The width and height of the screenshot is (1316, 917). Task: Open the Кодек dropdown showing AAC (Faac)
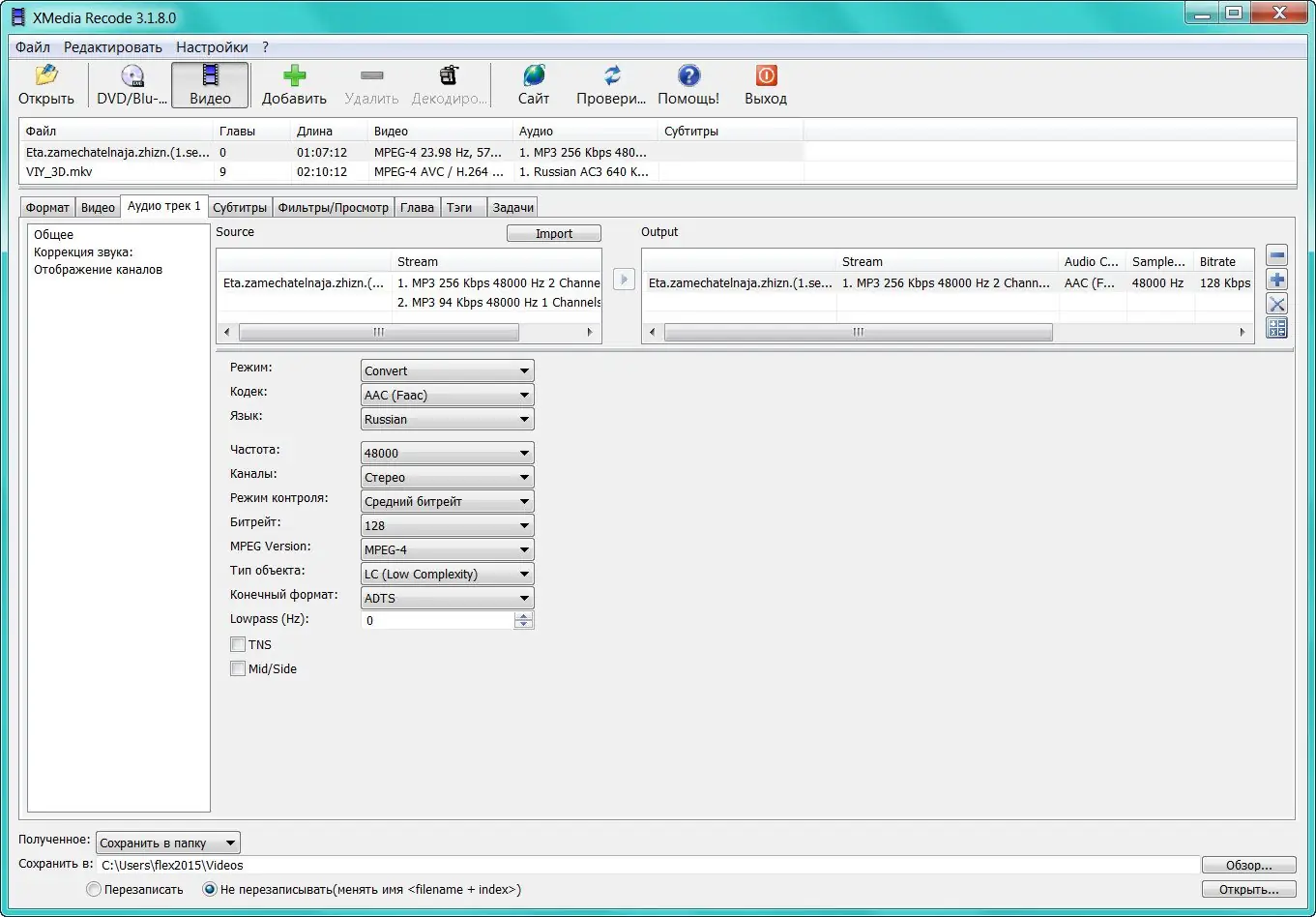click(448, 395)
